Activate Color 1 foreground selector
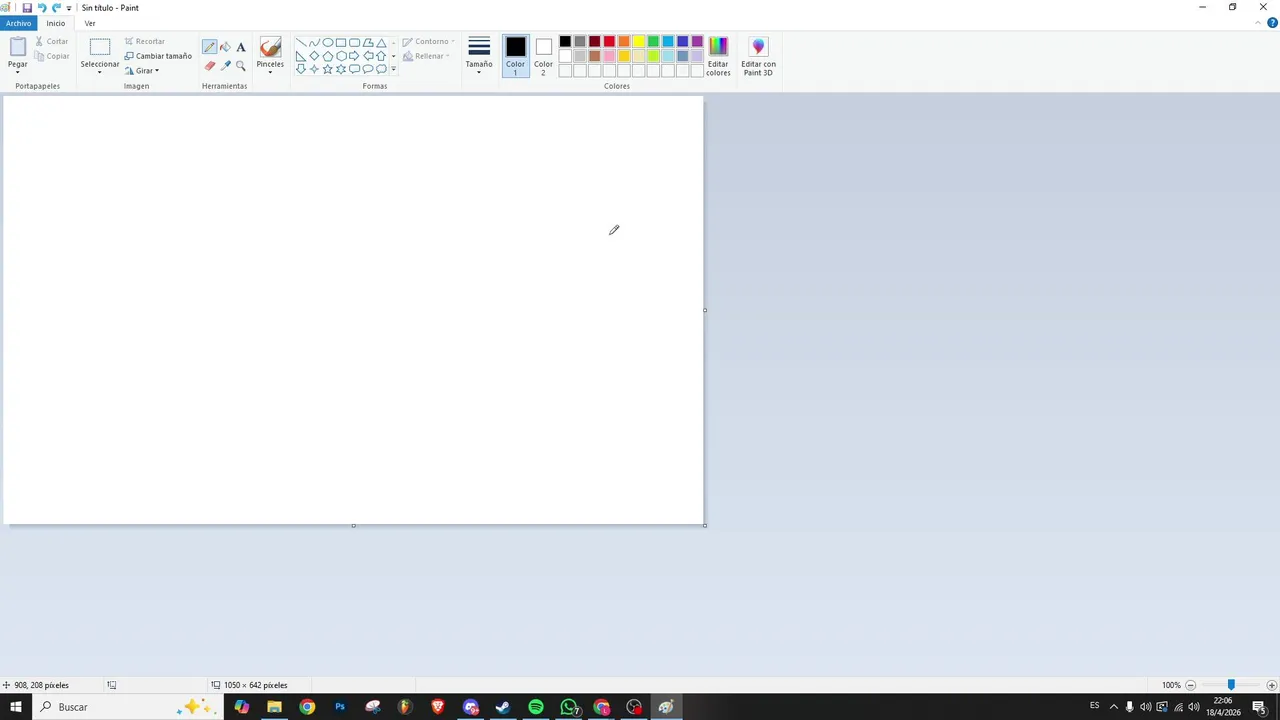The image size is (1280, 720). tap(515, 55)
